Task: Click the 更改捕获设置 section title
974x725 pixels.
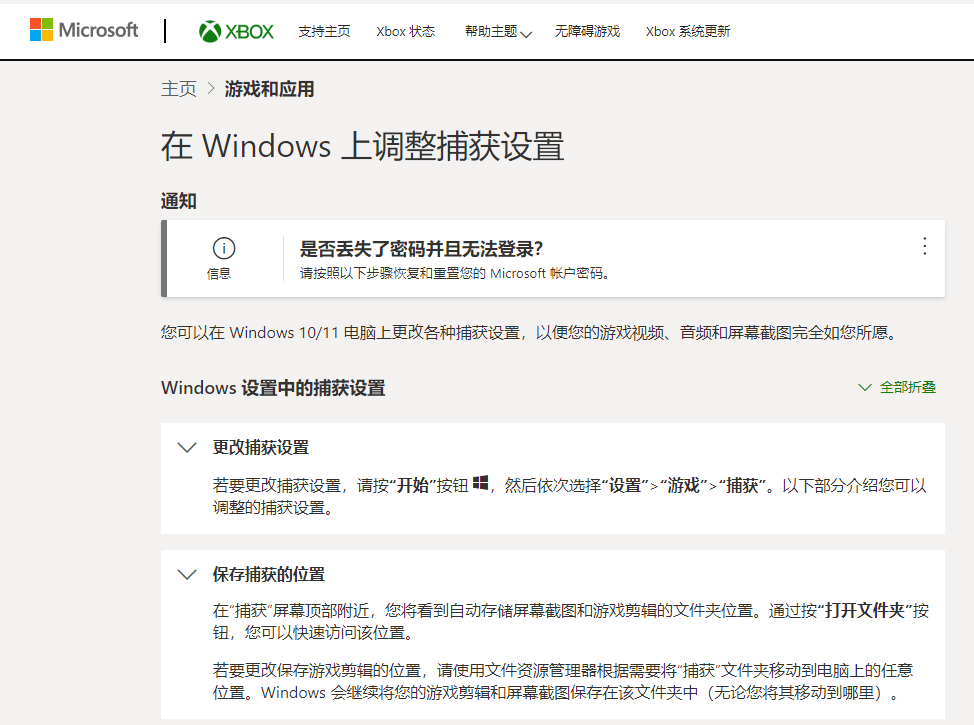Action: [x=261, y=447]
